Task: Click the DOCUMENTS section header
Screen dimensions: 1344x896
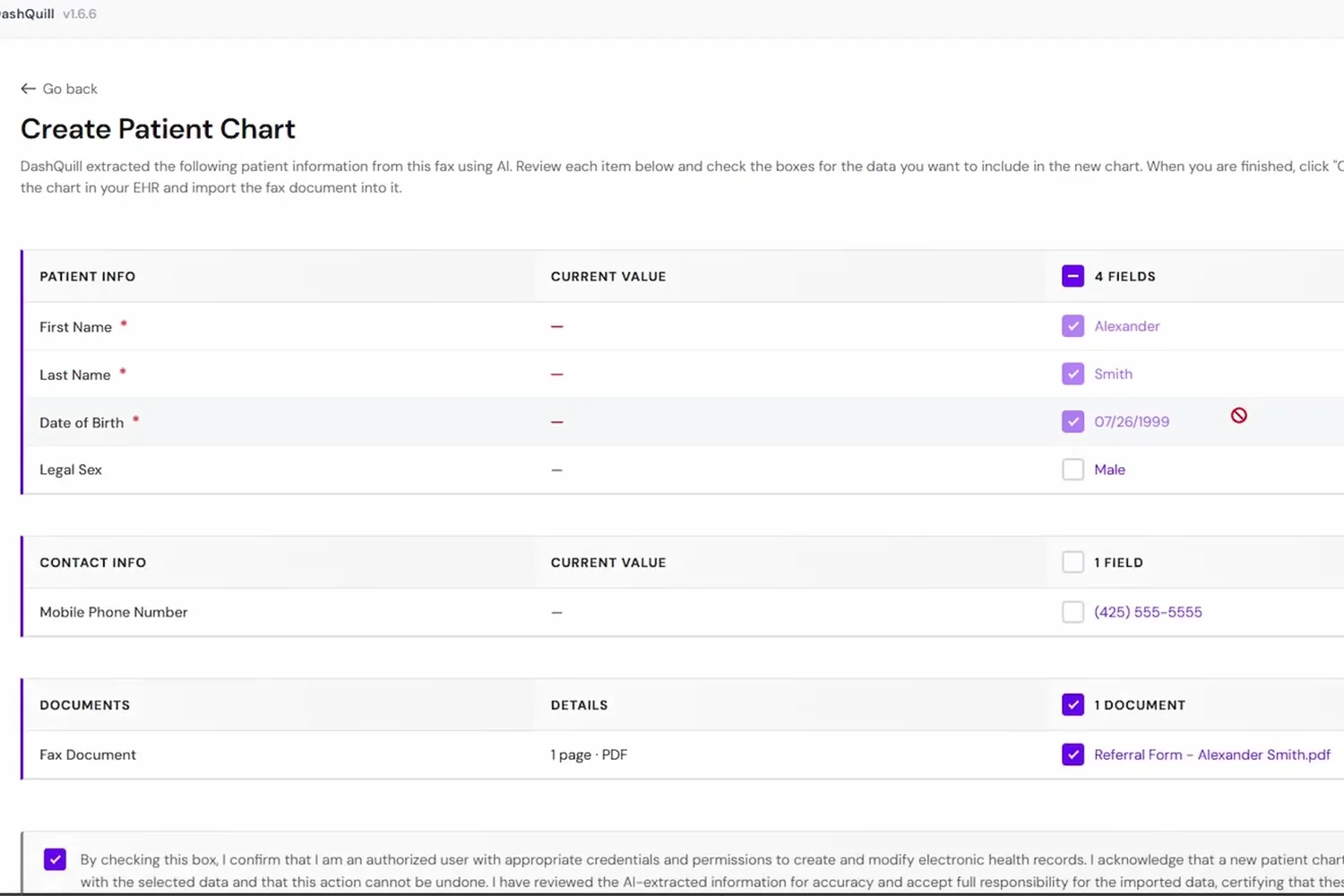Action: tap(84, 704)
